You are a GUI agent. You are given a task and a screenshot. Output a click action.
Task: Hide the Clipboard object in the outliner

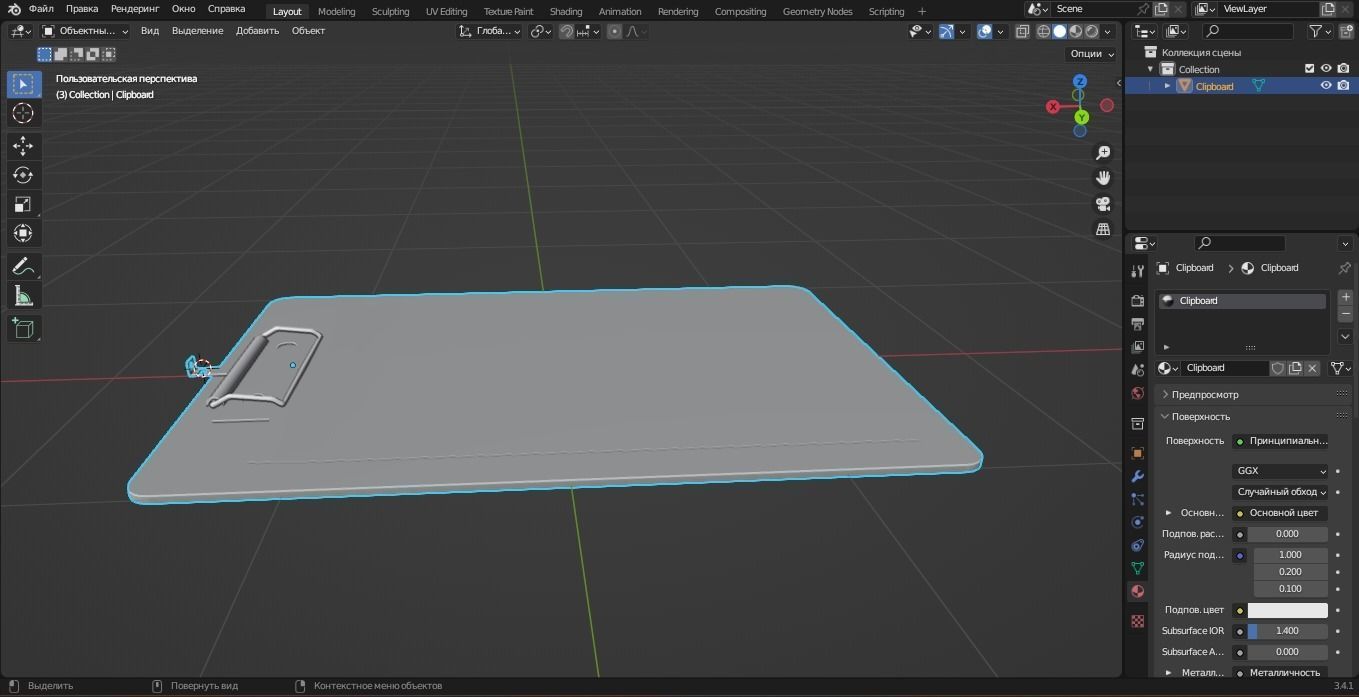coord(1326,85)
